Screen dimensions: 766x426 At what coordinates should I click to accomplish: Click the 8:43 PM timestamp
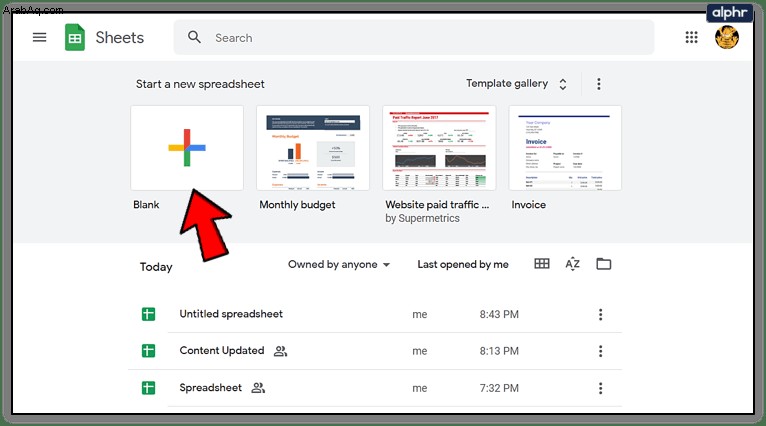[x=499, y=315]
